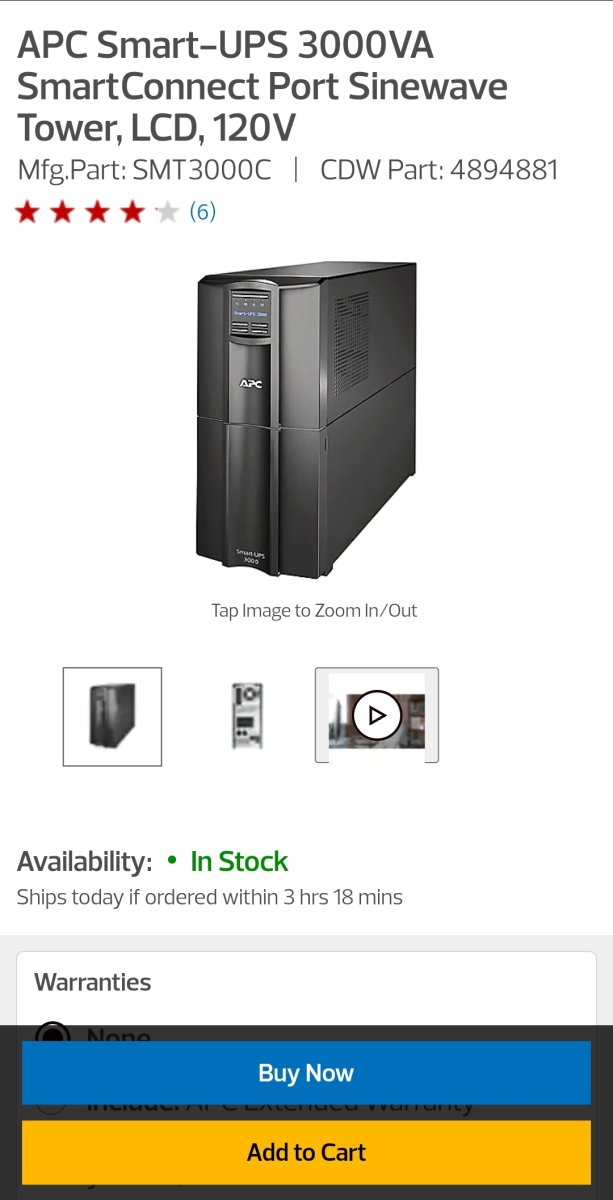This screenshot has width=613, height=1200.
Task: Click the green in-stock dot indicator
Action: (172, 861)
